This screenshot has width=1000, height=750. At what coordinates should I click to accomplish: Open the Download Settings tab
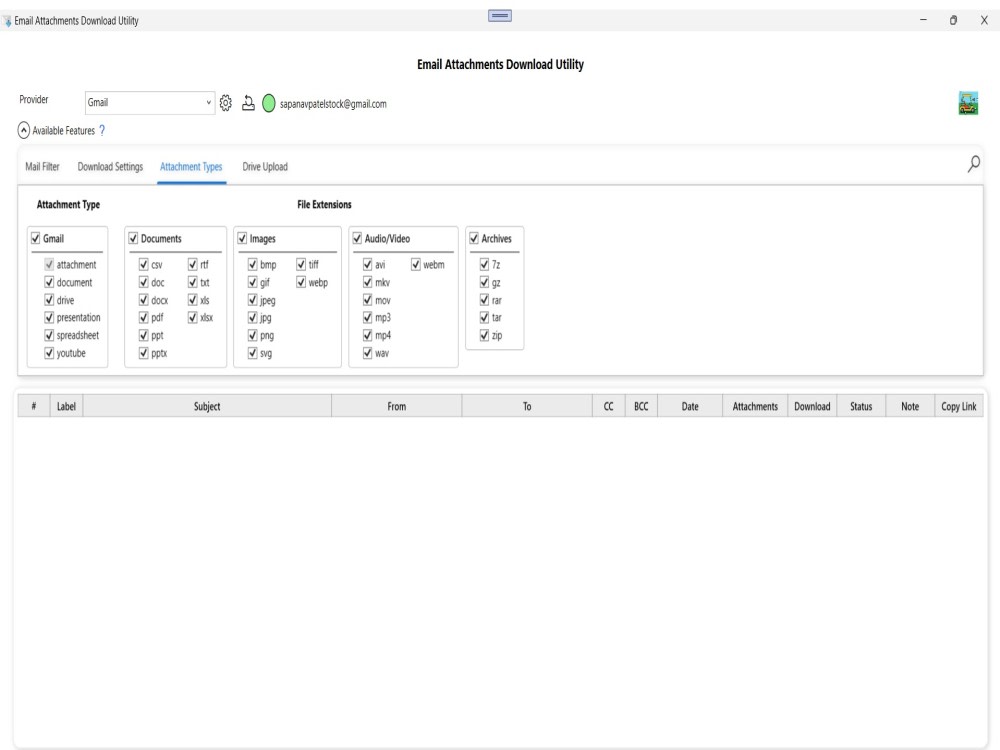(x=110, y=167)
